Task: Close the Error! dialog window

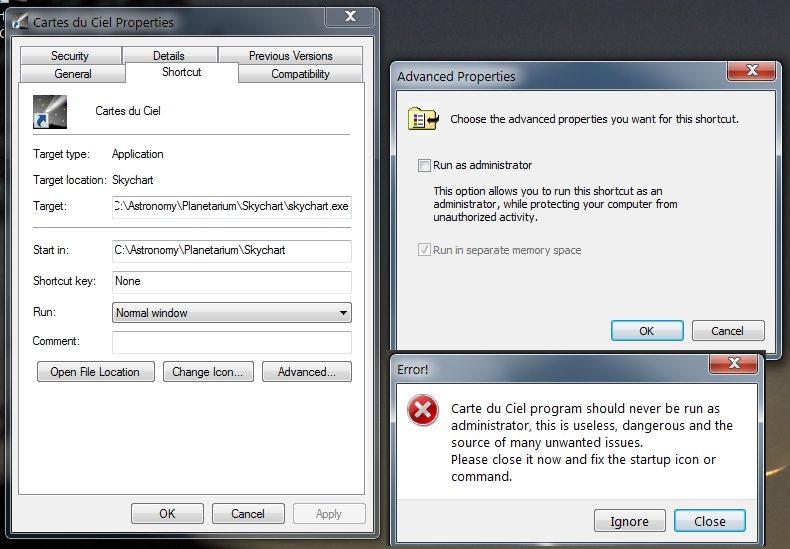Action: (x=734, y=363)
